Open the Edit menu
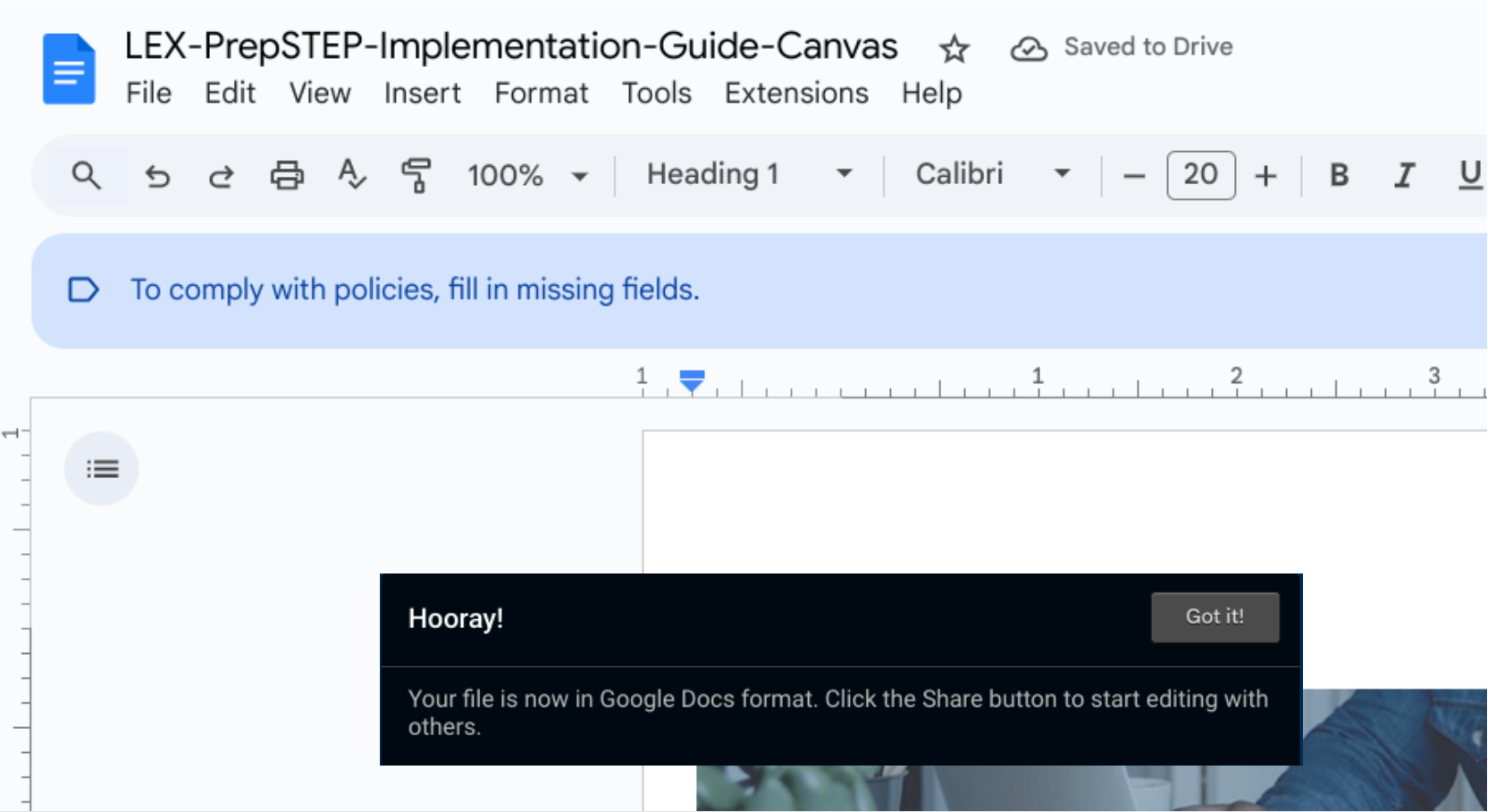Screen dimensions: 1488x812 tap(230, 93)
